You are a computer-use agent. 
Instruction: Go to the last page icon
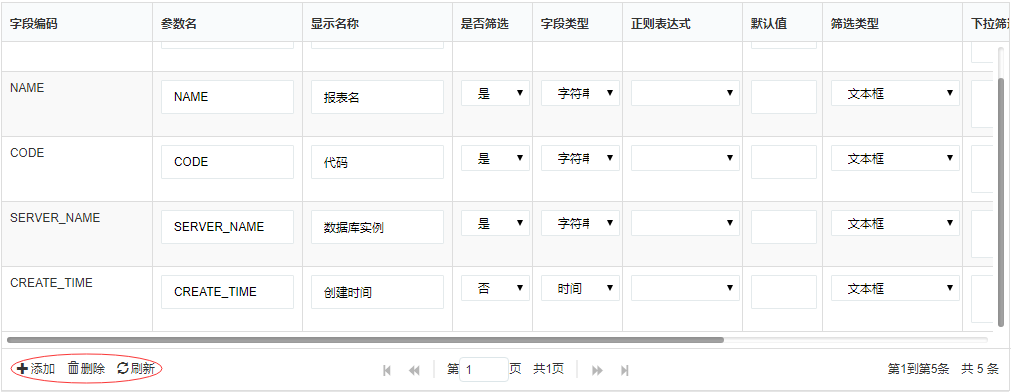pos(624,370)
